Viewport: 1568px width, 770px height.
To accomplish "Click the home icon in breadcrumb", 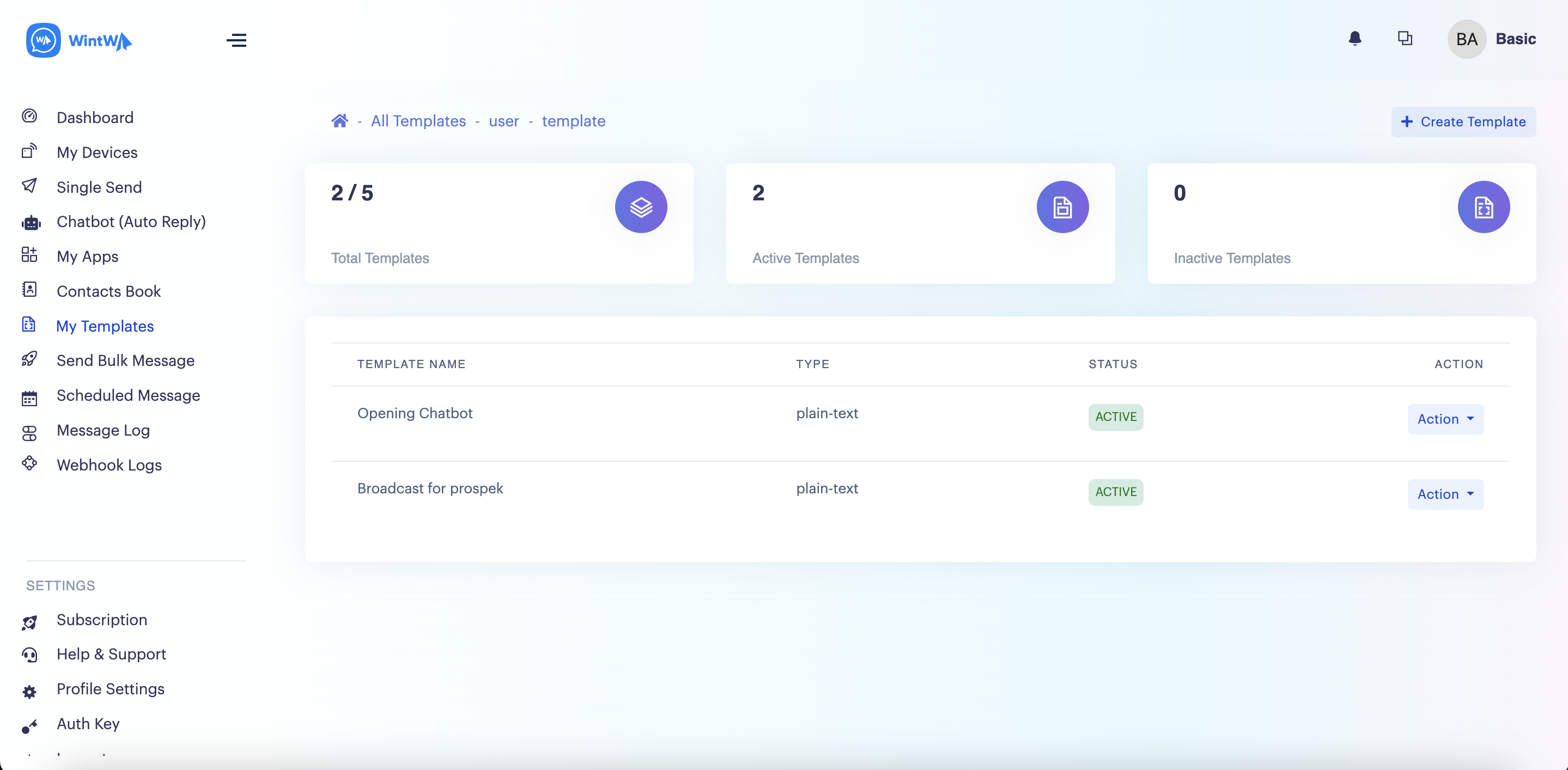I will (x=339, y=121).
